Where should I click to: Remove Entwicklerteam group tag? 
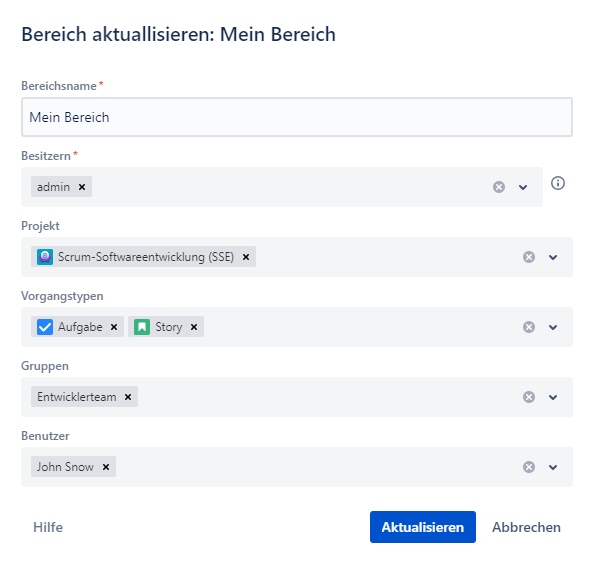pyautogui.click(x=128, y=397)
